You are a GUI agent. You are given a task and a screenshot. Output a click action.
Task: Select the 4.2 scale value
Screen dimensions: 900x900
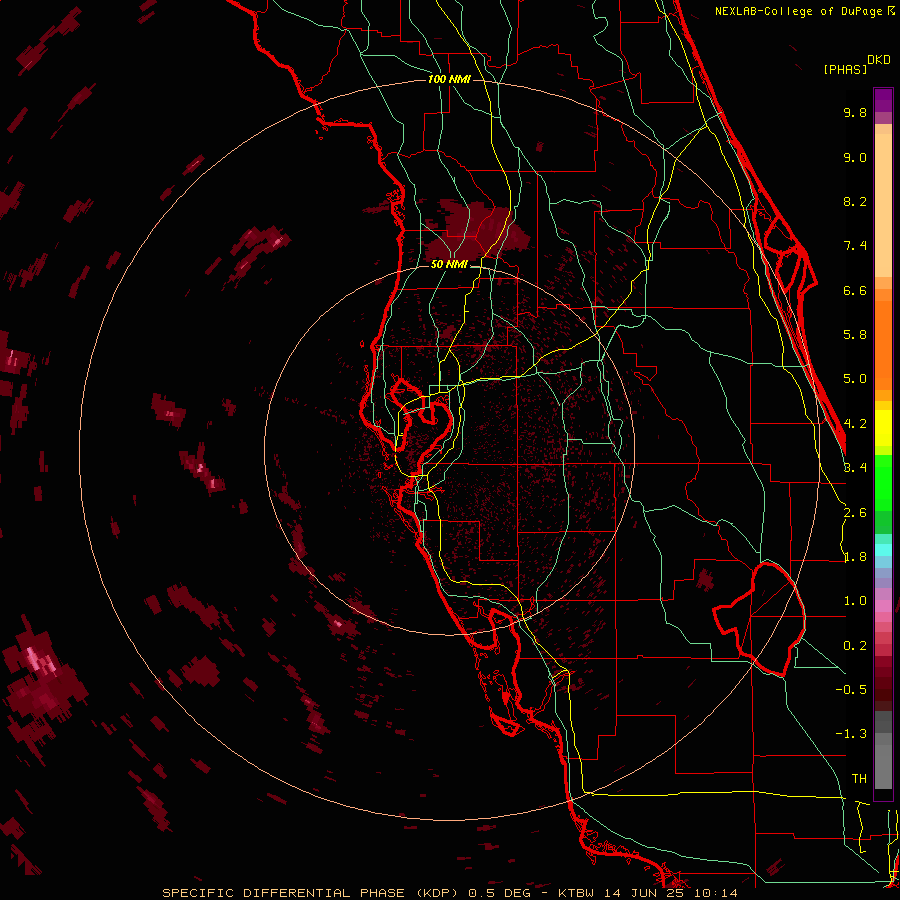[x=855, y=424]
